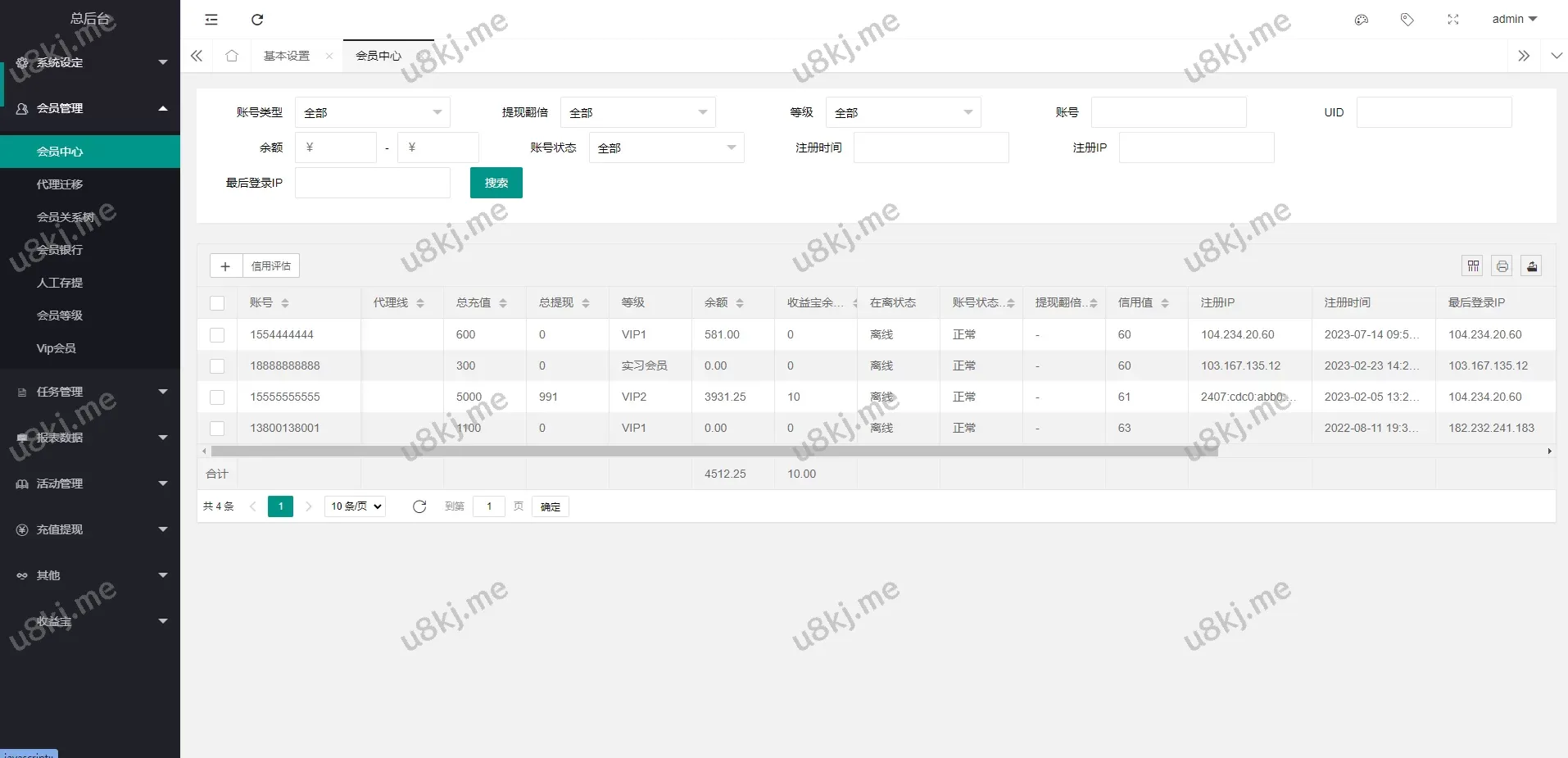The width and height of the screenshot is (1568, 758).
Task: Open 会员等级 in the sidebar
Action: tap(60, 315)
